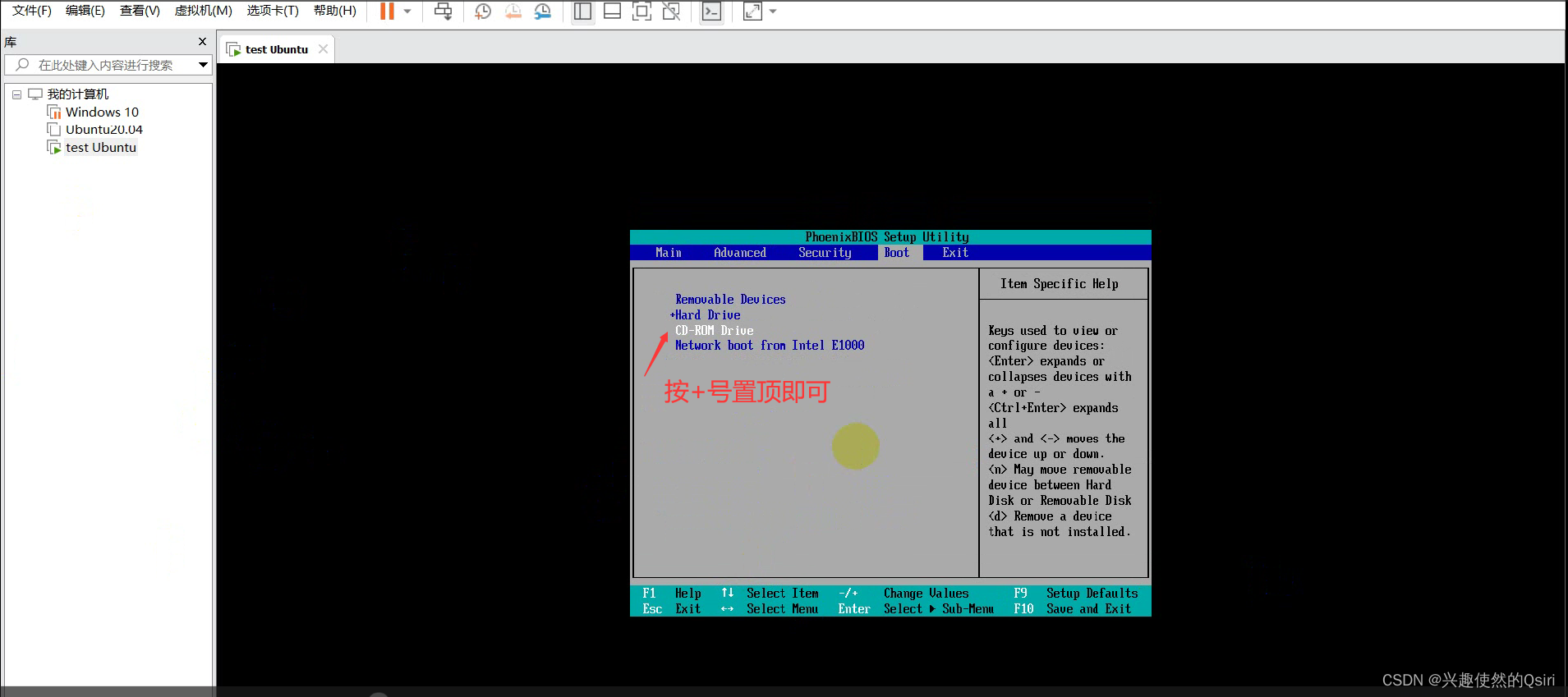The height and width of the screenshot is (697, 1568).
Task: Open the 帮助(H) menu
Action: [335, 11]
